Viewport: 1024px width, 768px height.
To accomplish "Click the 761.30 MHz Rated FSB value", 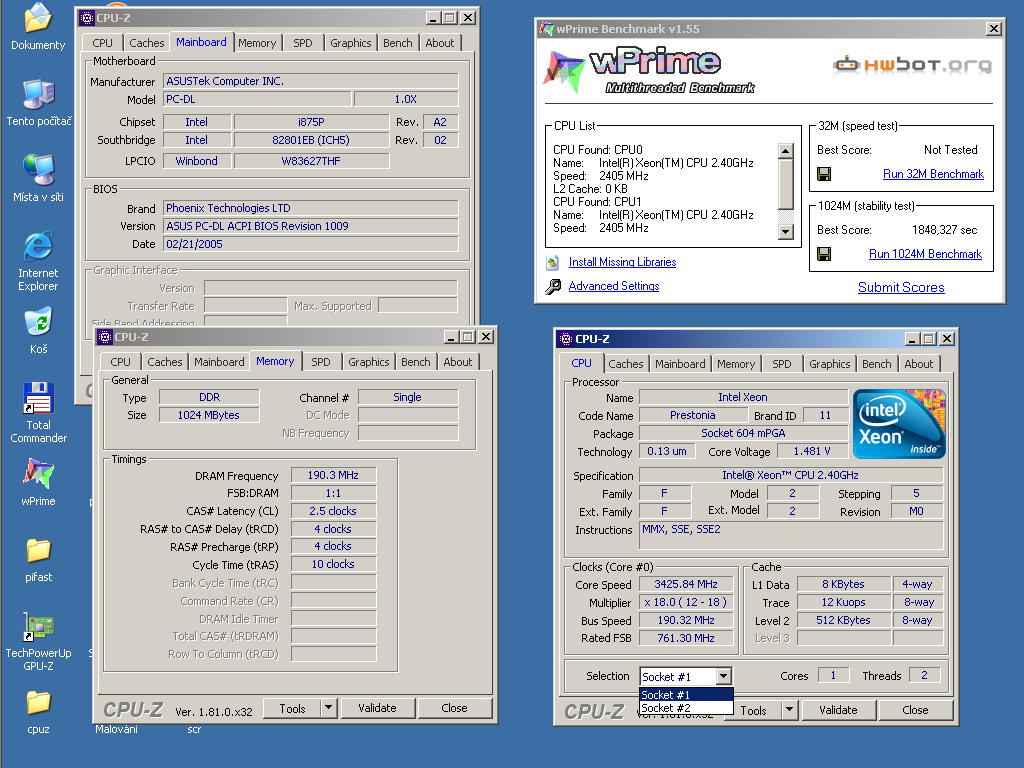I will point(686,639).
